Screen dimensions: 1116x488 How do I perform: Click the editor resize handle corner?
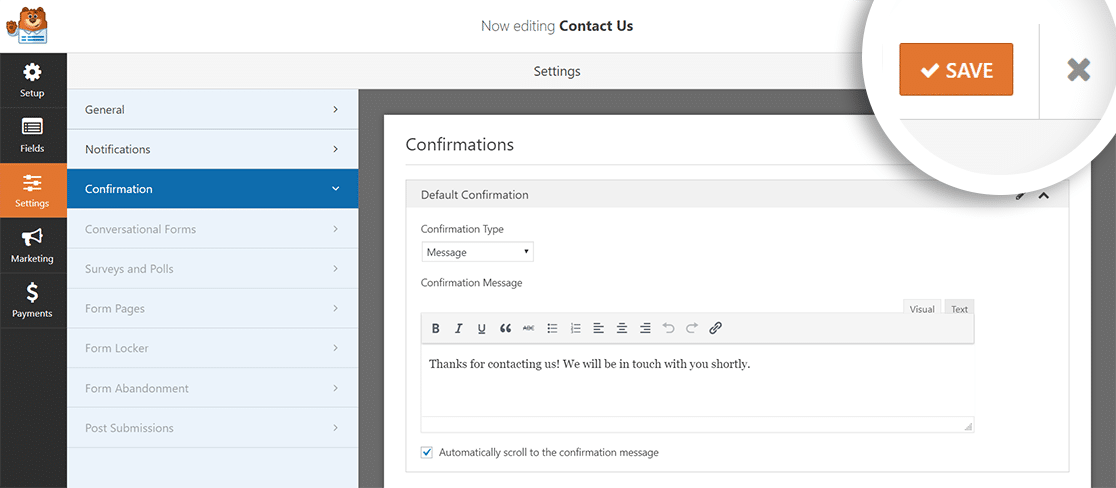[x=968, y=425]
